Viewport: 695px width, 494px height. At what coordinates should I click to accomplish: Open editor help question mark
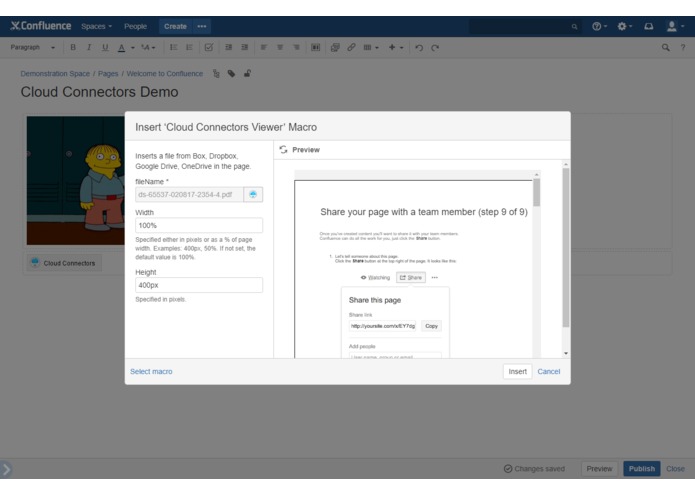(683, 47)
